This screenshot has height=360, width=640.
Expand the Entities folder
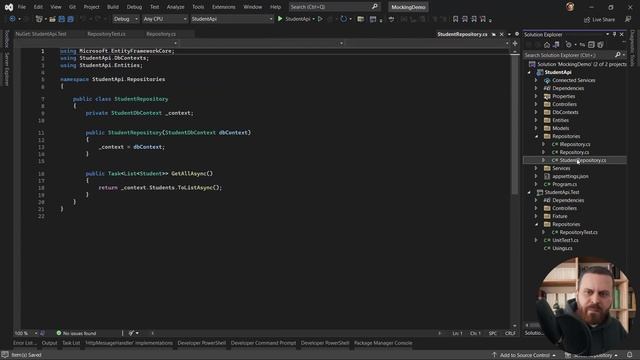[536, 120]
